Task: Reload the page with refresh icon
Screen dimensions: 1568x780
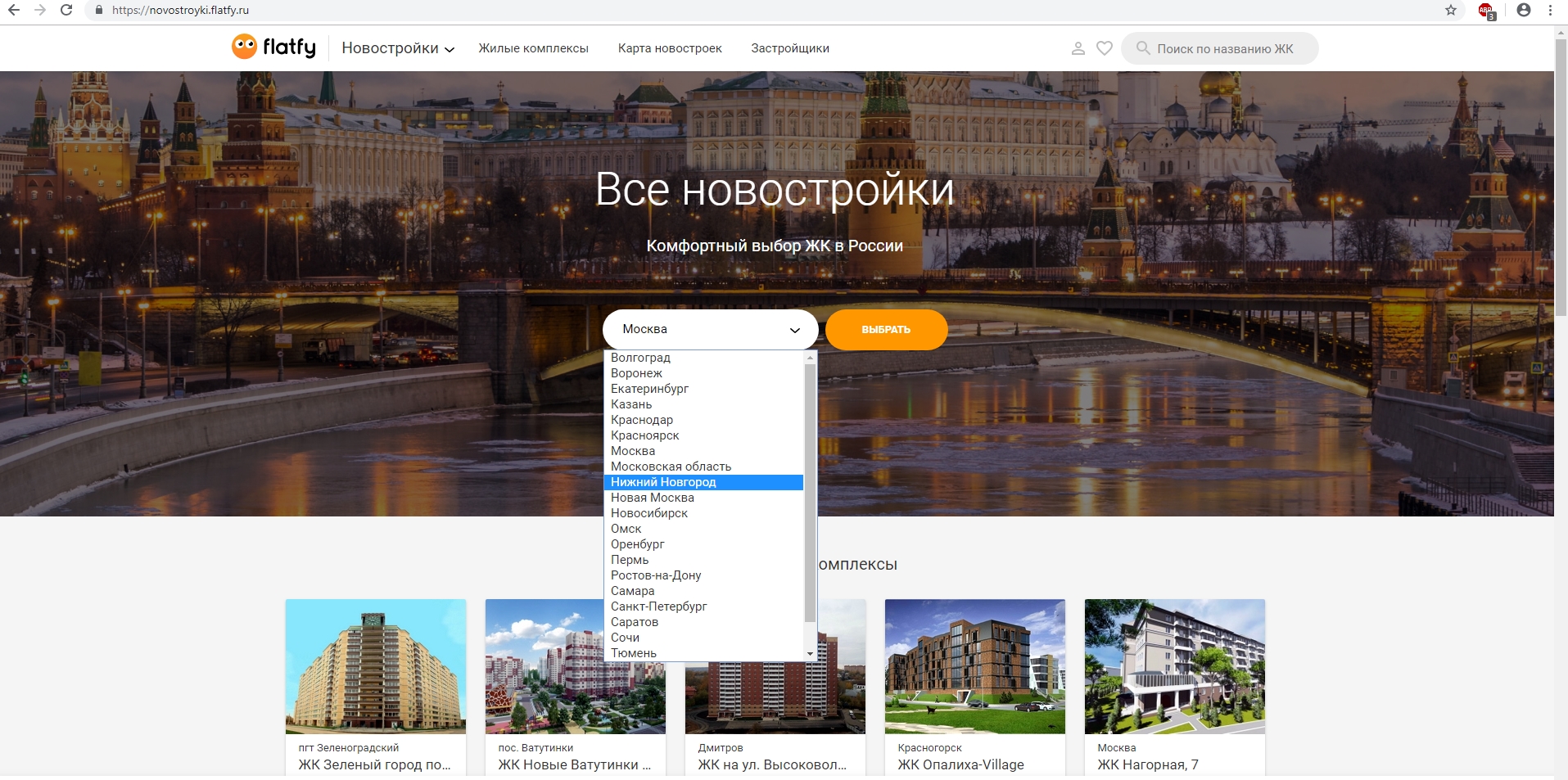Action: (x=67, y=10)
